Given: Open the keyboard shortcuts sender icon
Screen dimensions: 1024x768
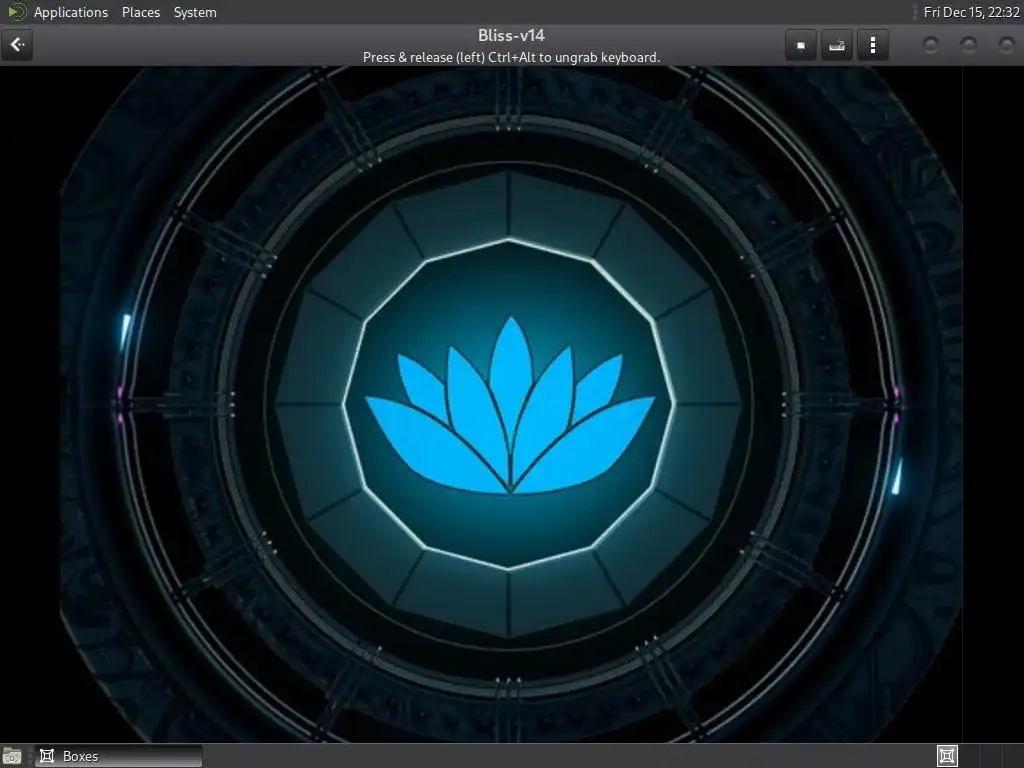Looking at the screenshot, I should point(837,46).
